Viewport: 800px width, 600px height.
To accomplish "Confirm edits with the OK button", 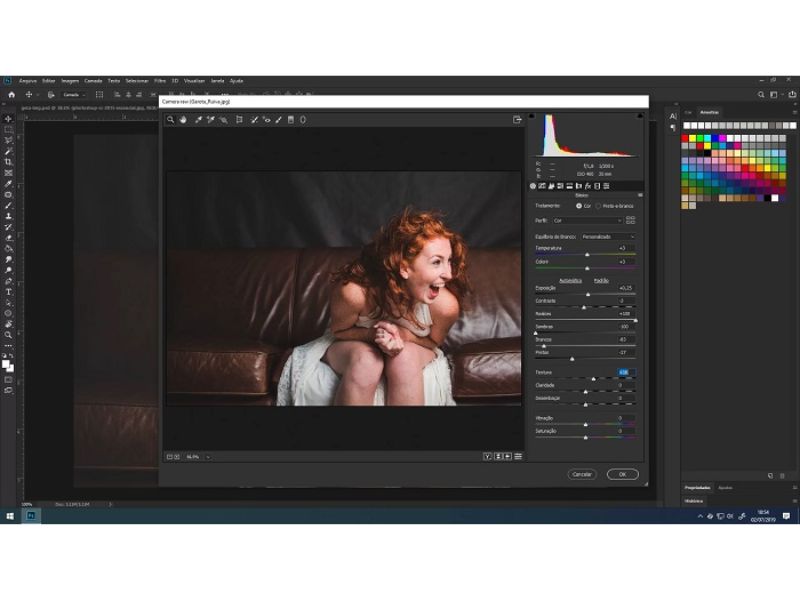I will pyautogui.click(x=622, y=473).
